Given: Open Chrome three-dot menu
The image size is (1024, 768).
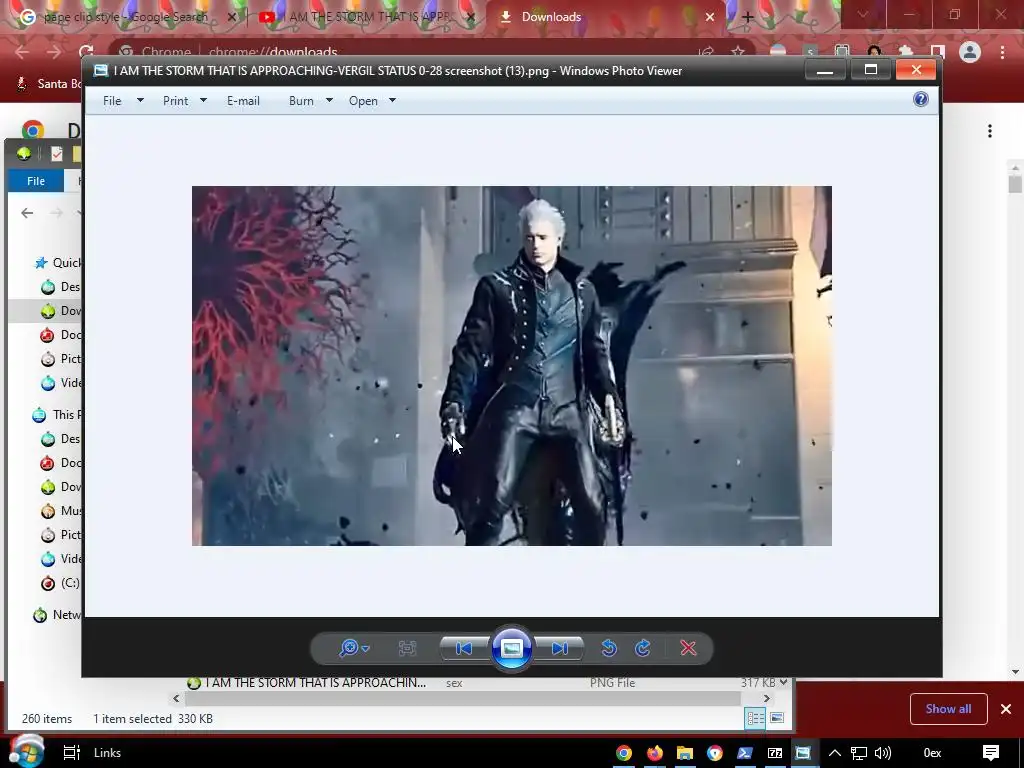Looking at the screenshot, I should point(1002,52).
